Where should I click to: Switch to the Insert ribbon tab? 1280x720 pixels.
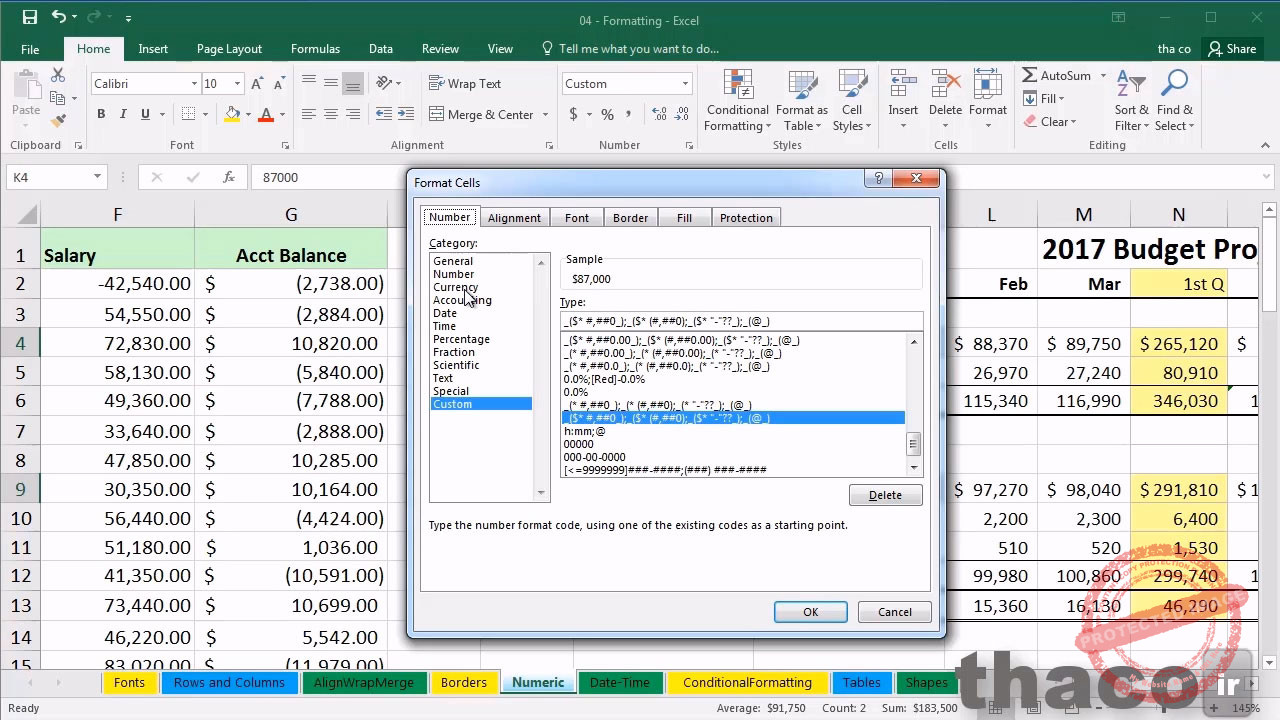click(x=153, y=49)
